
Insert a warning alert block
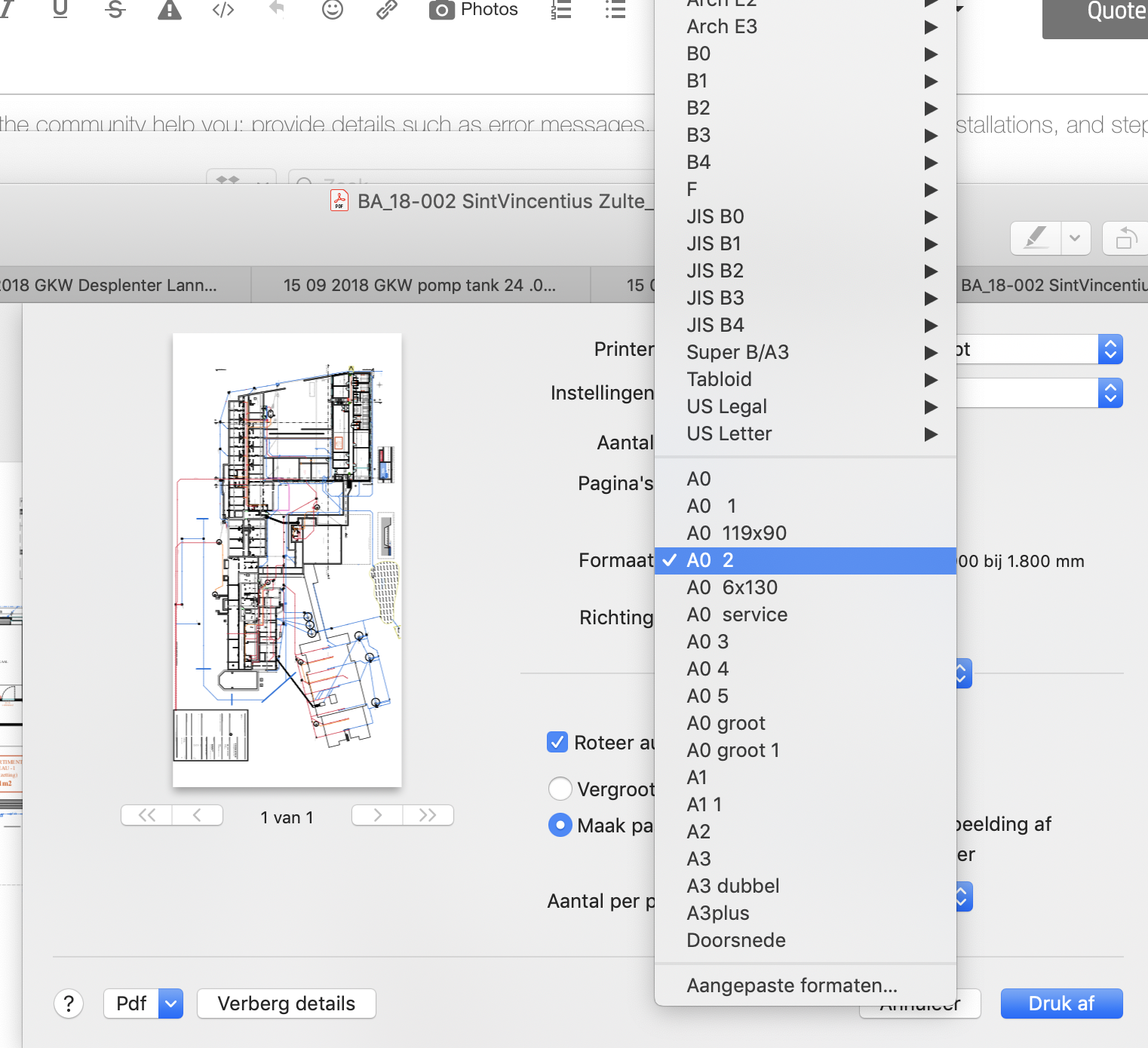pyautogui.click(x=169, y=11)
